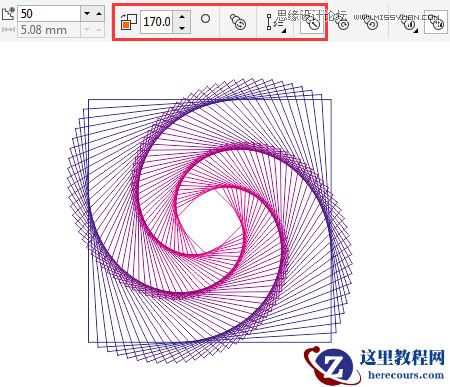Select the Direct blend icon
Screen dimensions: 450x387
pos(312,22)
